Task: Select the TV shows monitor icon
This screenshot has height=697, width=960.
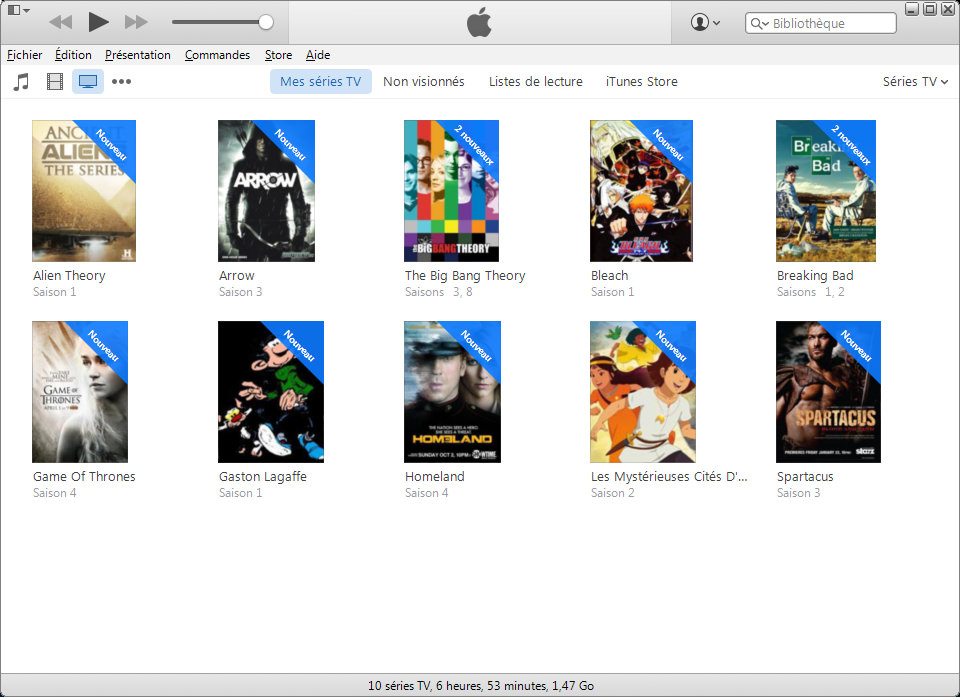Action: pyautogui.click(x=88, y=82)
